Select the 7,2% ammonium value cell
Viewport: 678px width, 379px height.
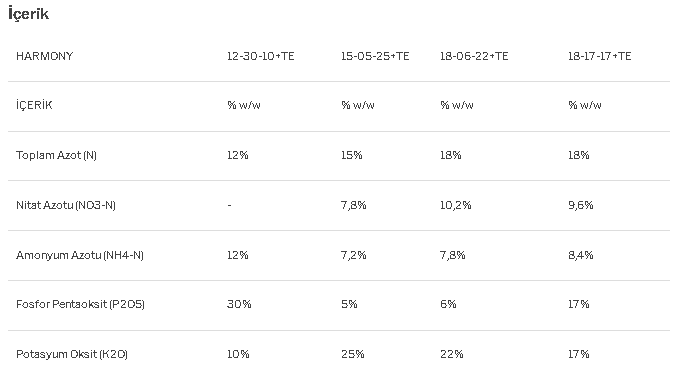353,255
